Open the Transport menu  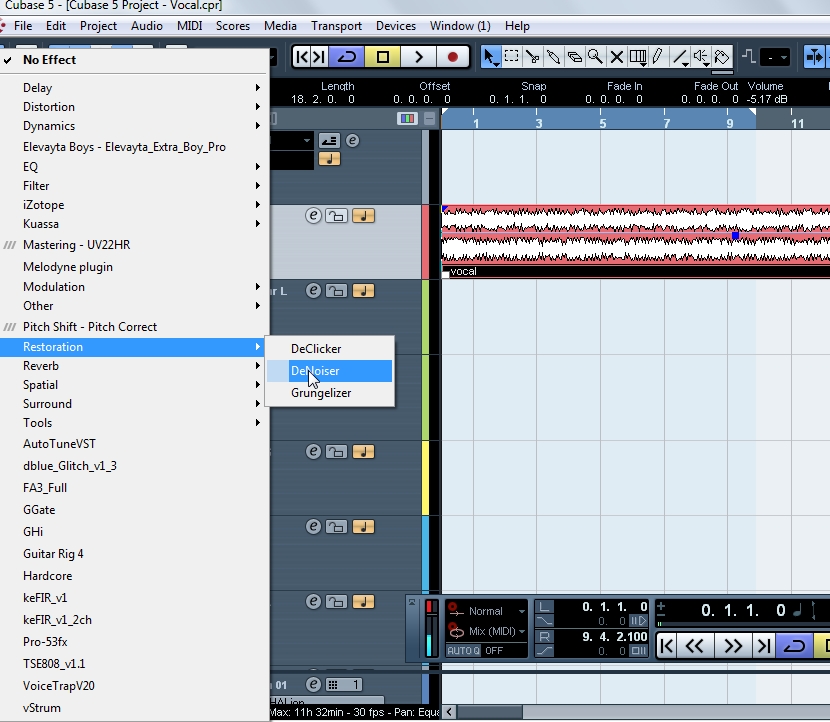[337, 25]
